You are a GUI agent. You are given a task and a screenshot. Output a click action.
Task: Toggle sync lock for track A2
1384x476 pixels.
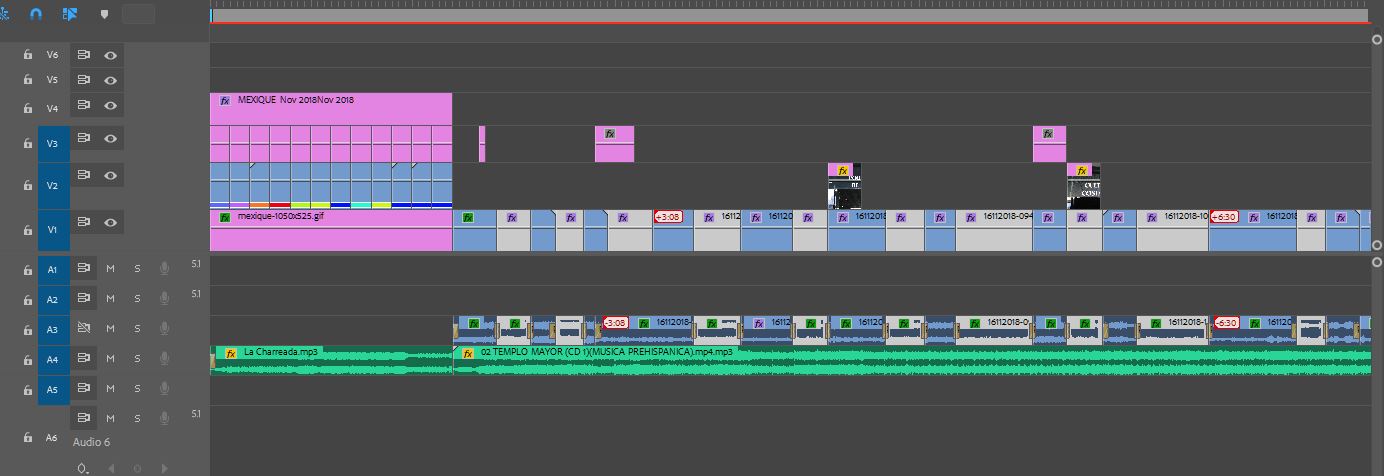[84, 298]
